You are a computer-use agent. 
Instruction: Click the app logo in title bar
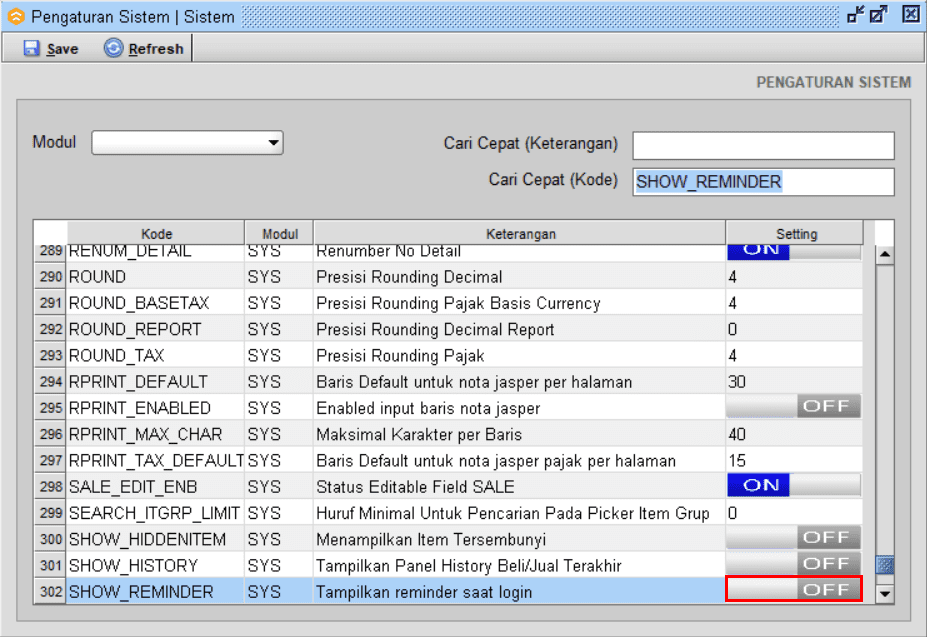coord(15,15)
